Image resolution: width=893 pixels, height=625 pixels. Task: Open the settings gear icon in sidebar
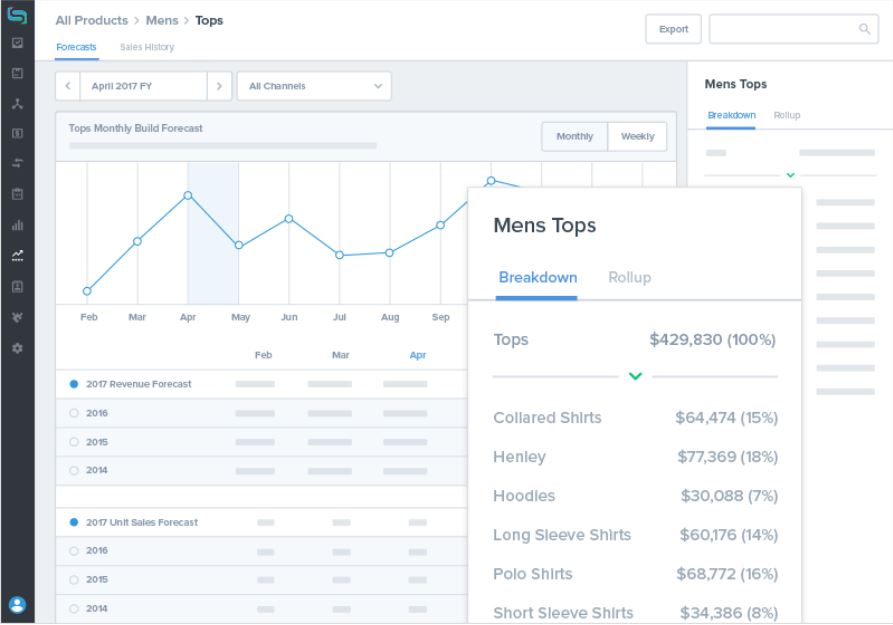[x=18, y=348]
